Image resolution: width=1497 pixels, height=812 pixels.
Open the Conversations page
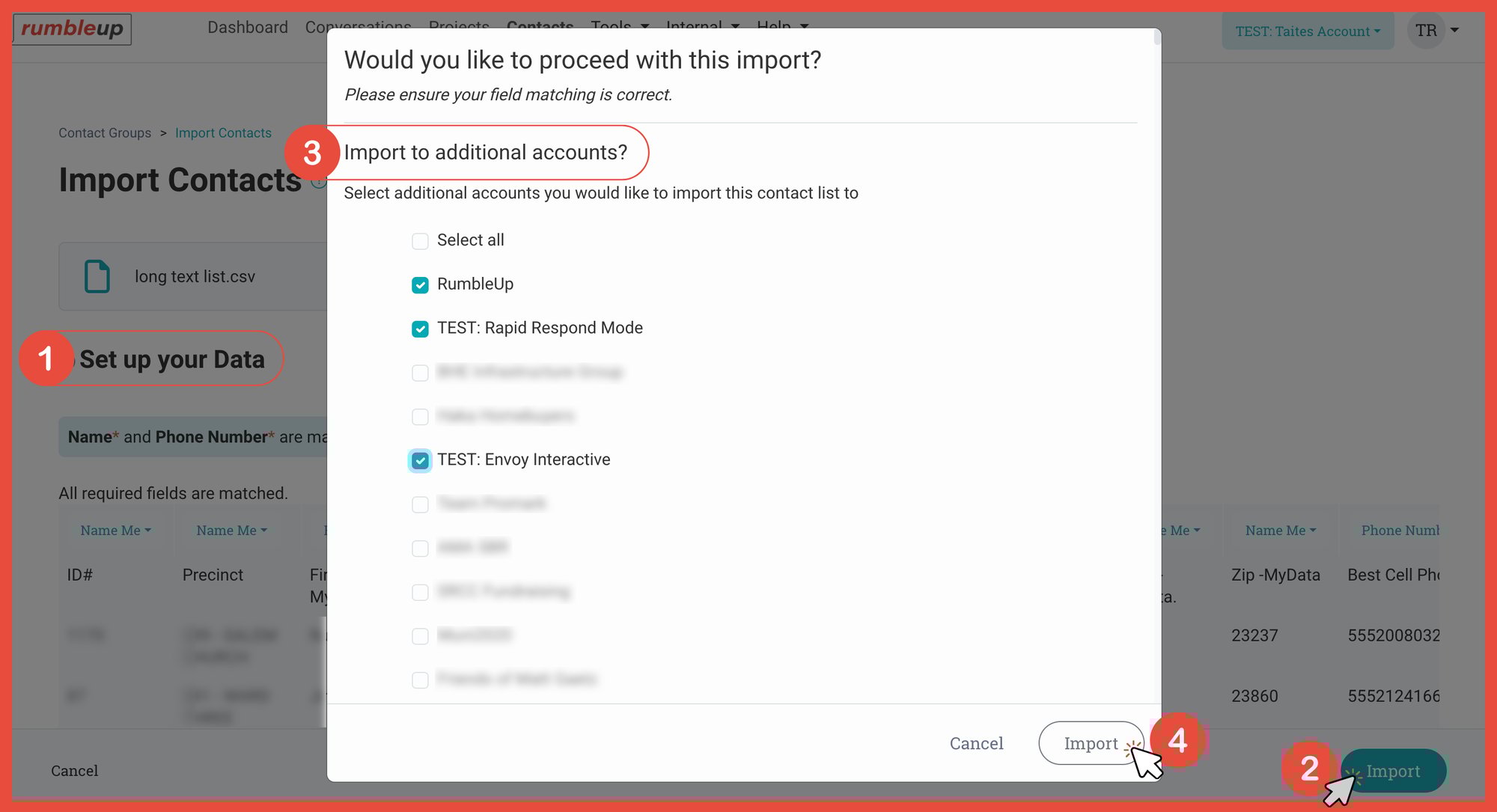coord(359,27)
